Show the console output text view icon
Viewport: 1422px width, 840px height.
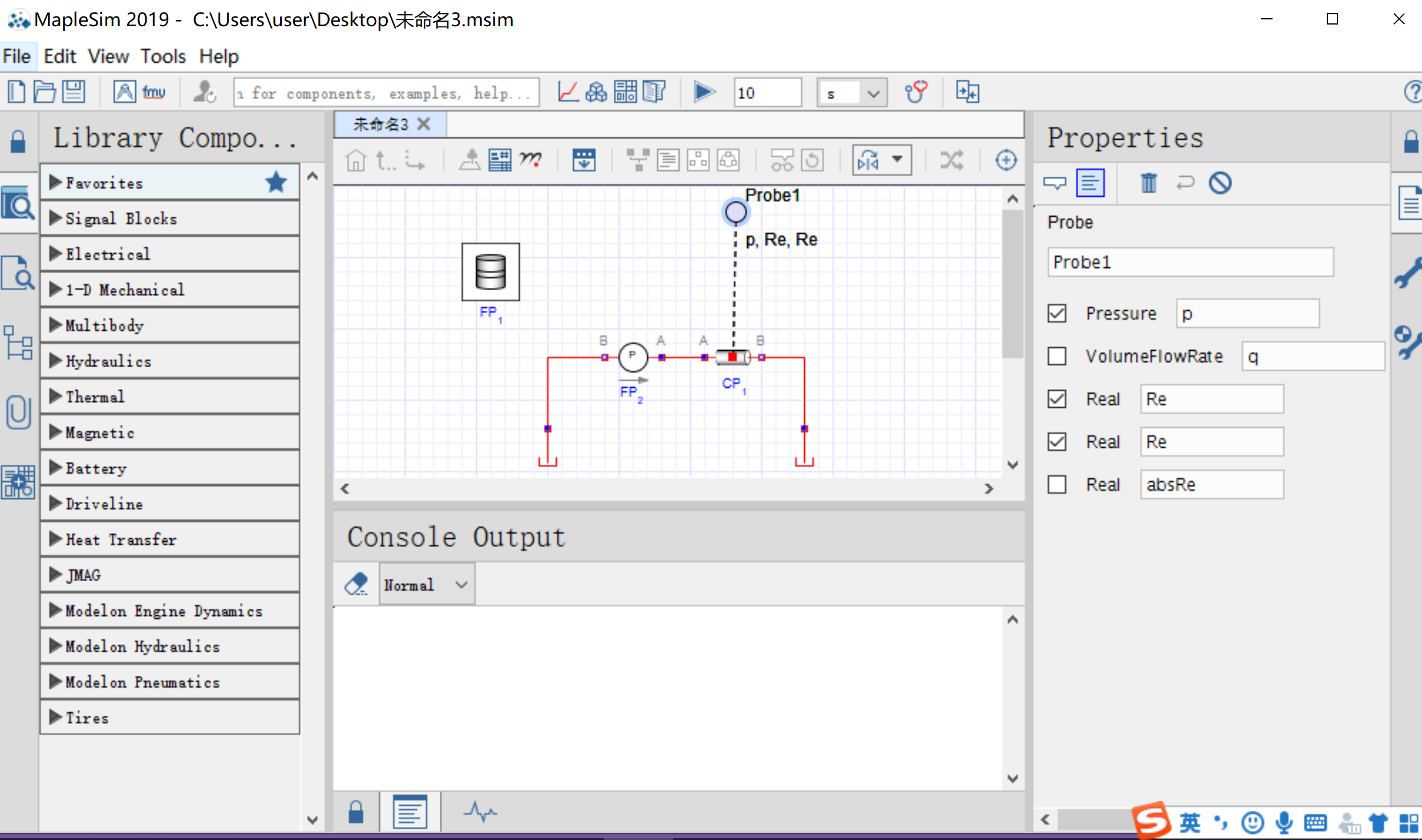(x=410, y=812)
